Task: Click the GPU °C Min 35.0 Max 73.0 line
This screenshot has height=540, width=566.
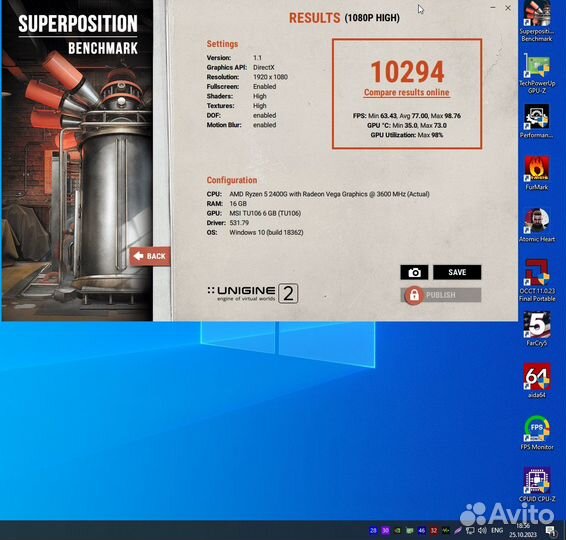Action: [x=406, y=126]
